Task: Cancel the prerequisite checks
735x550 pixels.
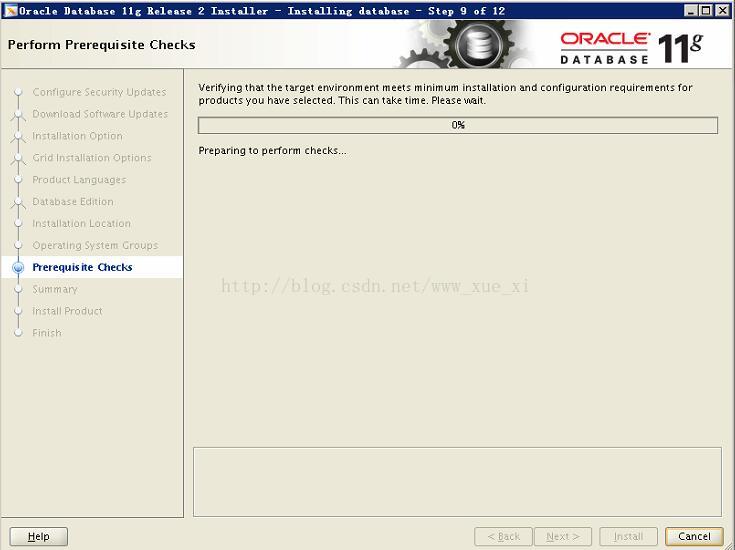Action: [x=694, y=536]
